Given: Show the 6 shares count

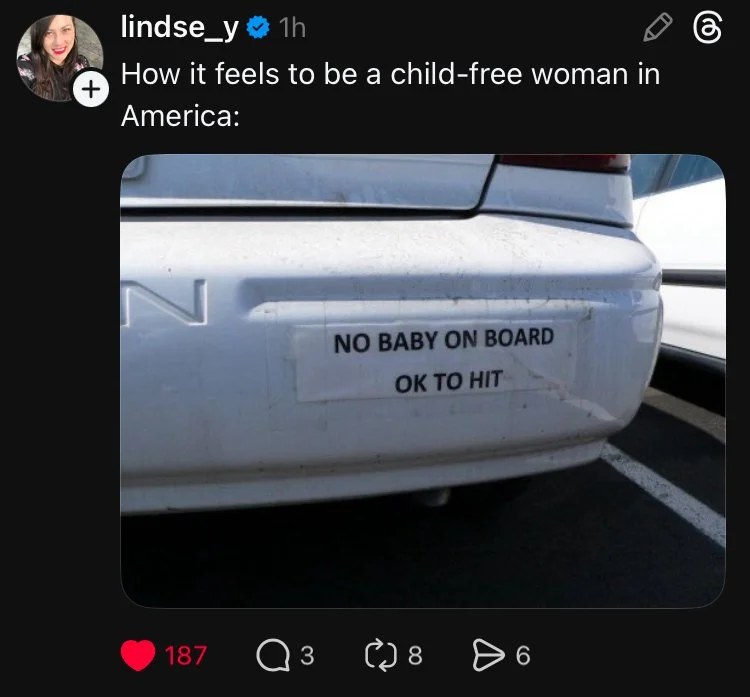Looking at the screenshot, I should (523, 655).
